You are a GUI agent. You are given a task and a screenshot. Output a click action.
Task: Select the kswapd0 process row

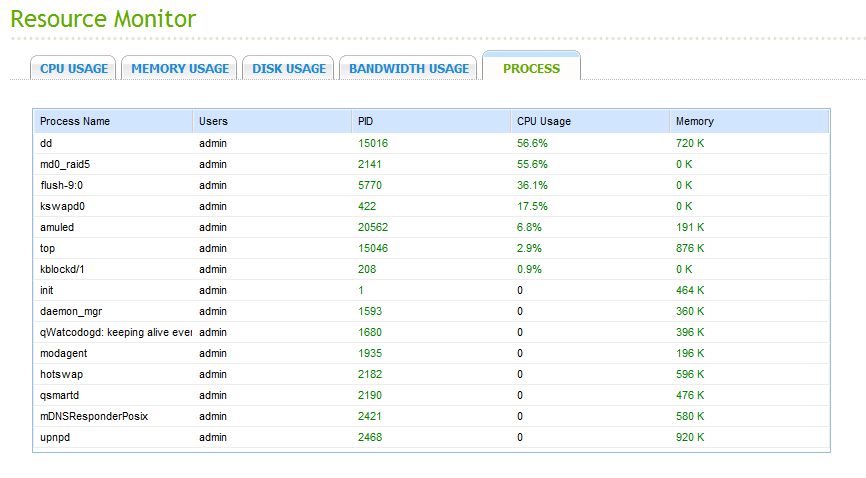pyautogui.click(x=61, y=206)
